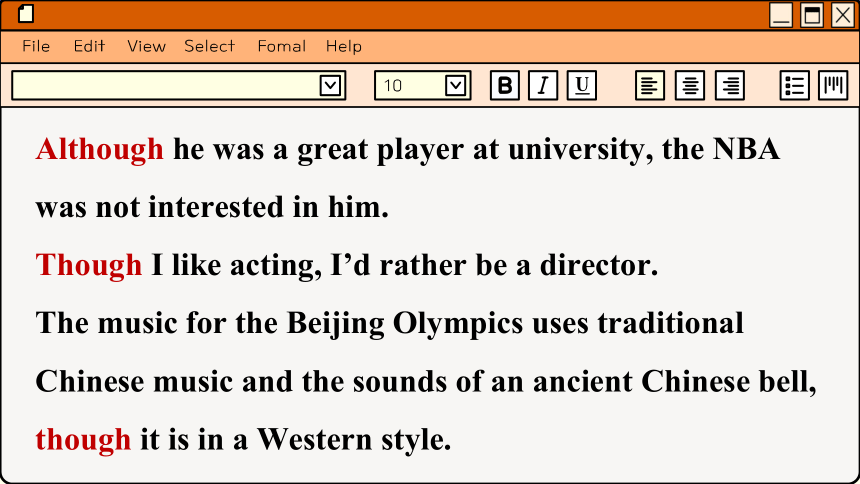Insert a bulleted list
Viewport: 860px width, 484px height.
pyautogui.click(x=794, y=85)
